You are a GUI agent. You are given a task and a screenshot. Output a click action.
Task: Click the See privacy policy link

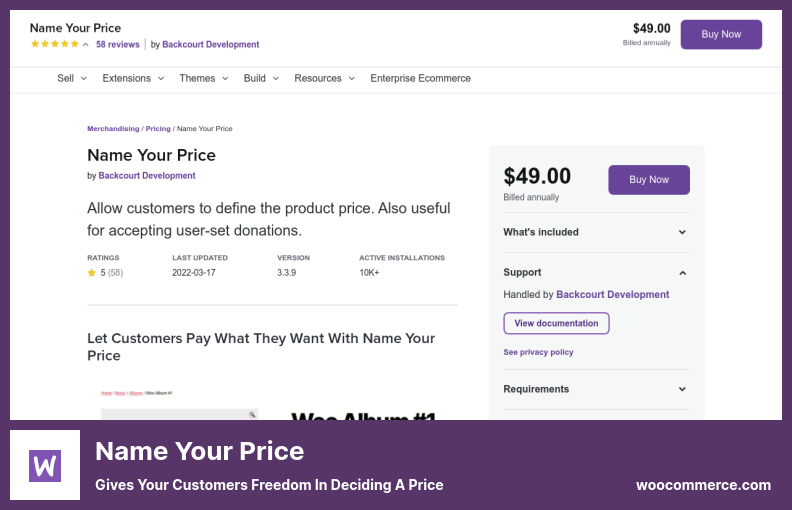(538, 352)
